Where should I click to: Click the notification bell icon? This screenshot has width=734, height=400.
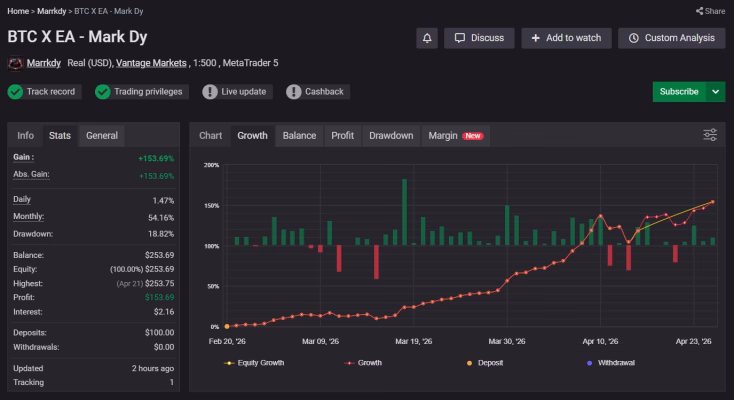pos(427,38)
